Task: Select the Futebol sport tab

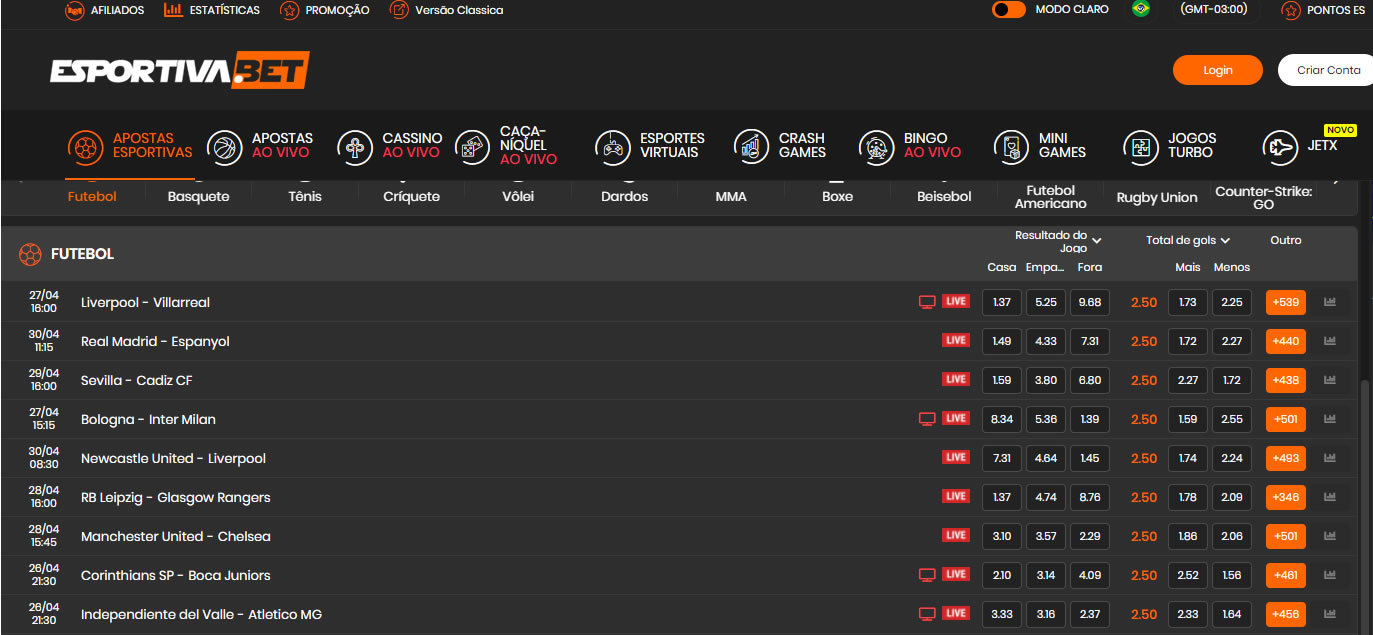Action: tap(92, 196)
